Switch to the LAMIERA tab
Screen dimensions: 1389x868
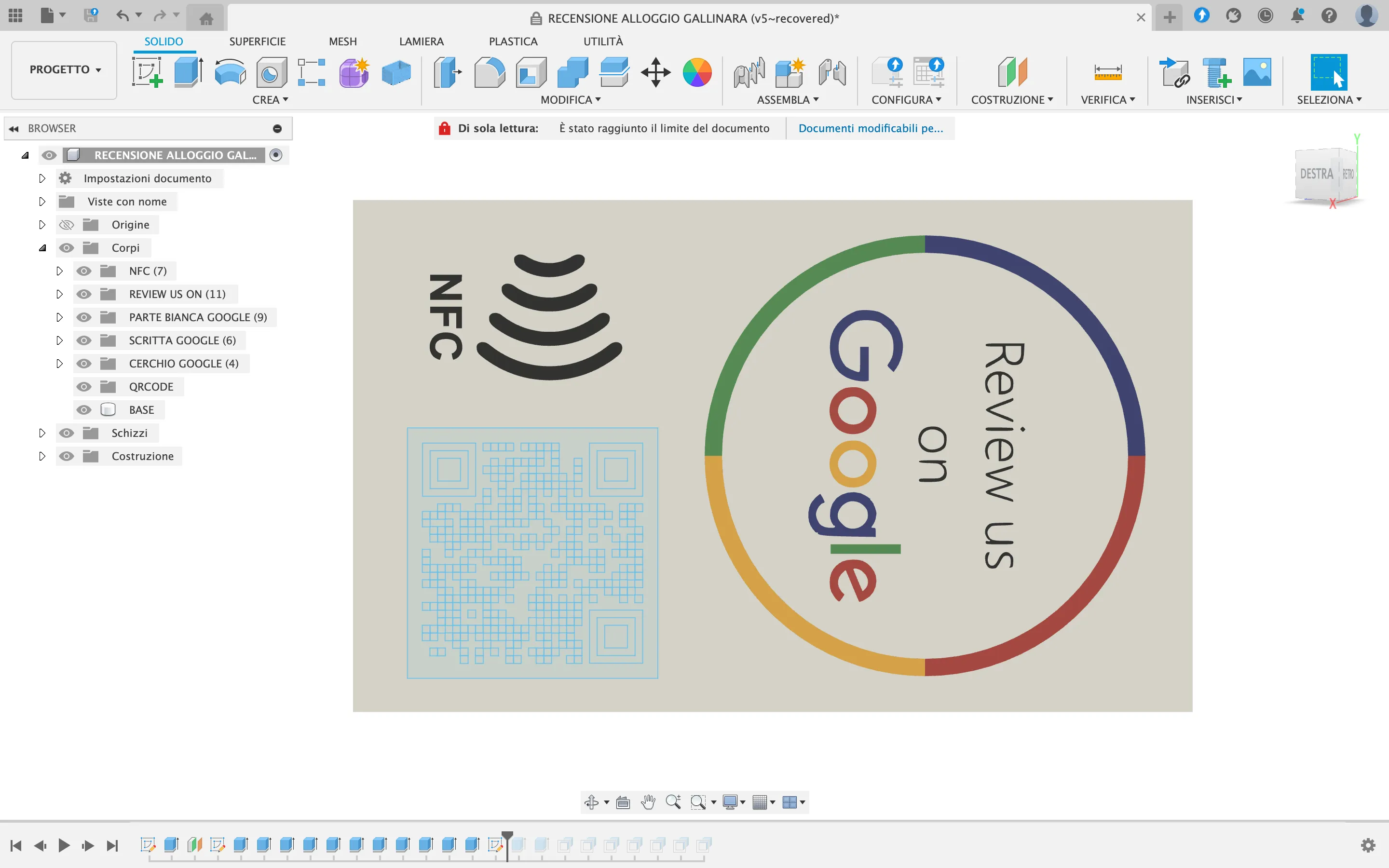pyautogui.click(x=422, y=41)
